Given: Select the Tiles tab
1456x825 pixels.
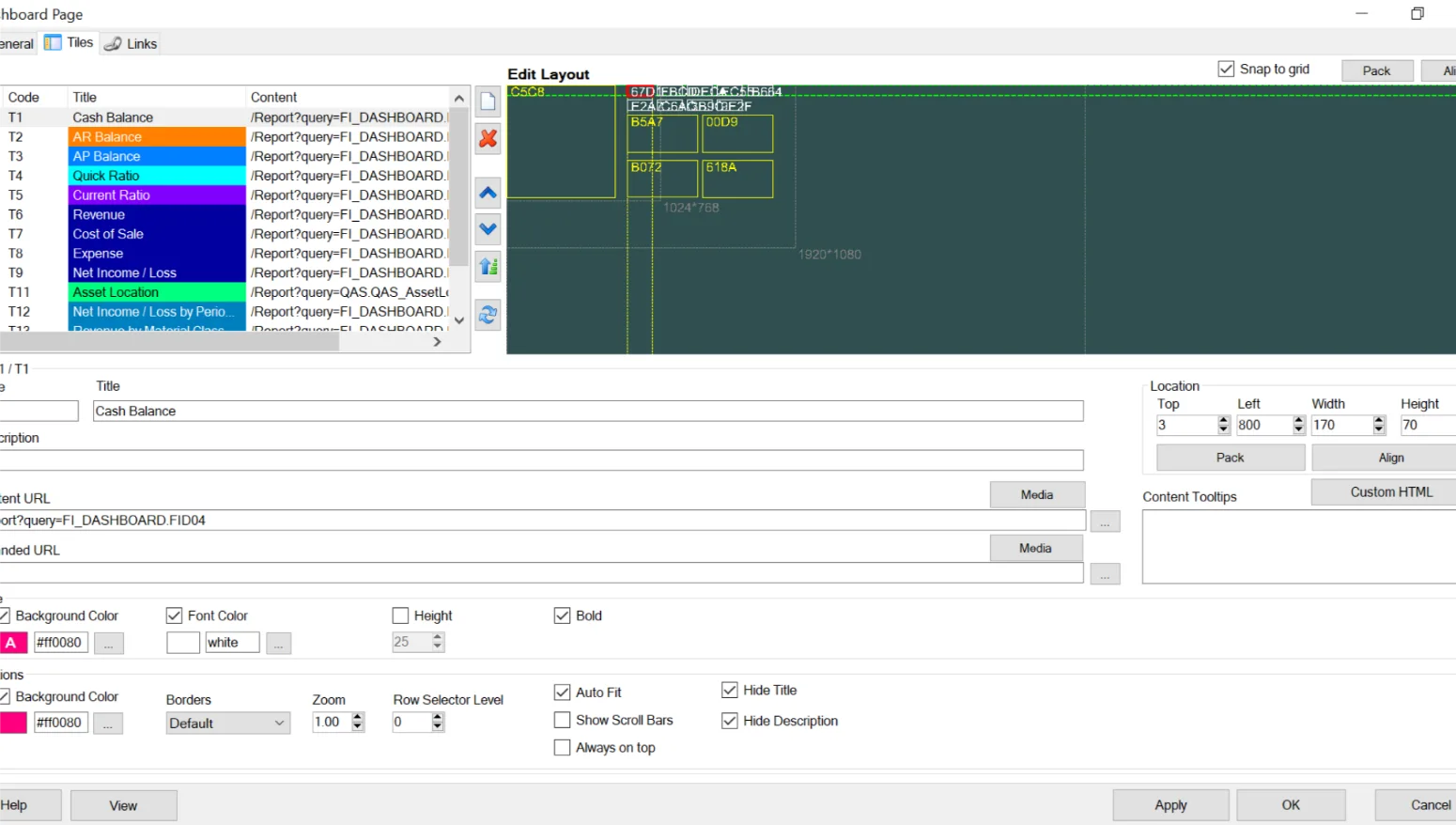Looking at the screenshot, I should pyautogui.click(x=70, y=43).
